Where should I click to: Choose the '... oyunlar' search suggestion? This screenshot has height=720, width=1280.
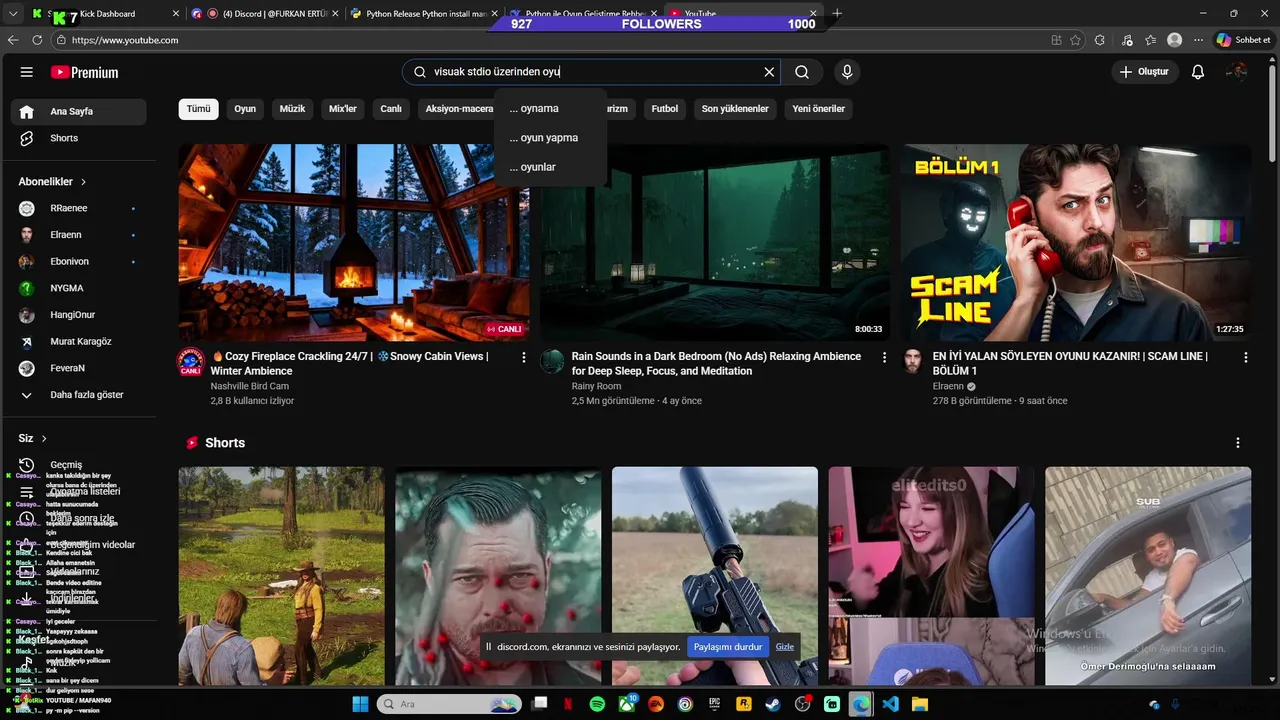[x=550, y=167]
